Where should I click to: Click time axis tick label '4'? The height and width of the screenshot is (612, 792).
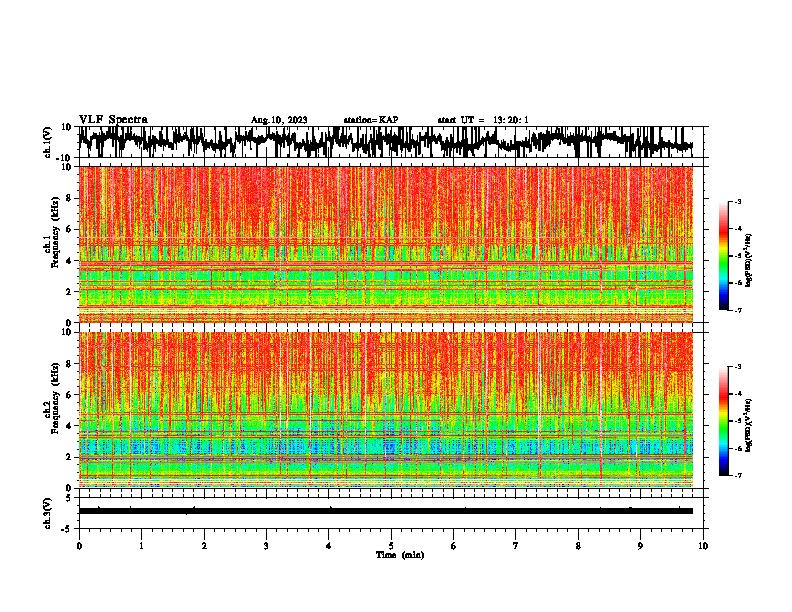pos(329,546)
